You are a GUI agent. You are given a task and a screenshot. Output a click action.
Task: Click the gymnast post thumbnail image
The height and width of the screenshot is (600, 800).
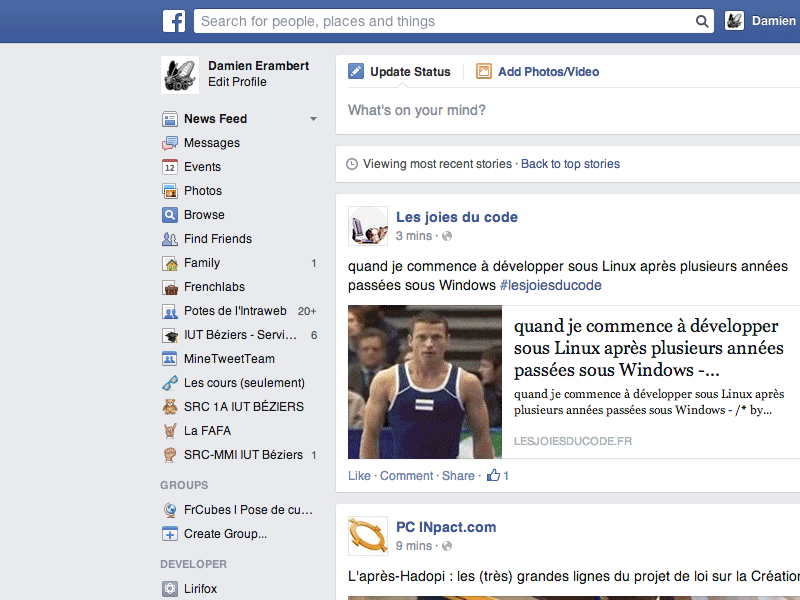pyautogui.click(x=425, y=382)
